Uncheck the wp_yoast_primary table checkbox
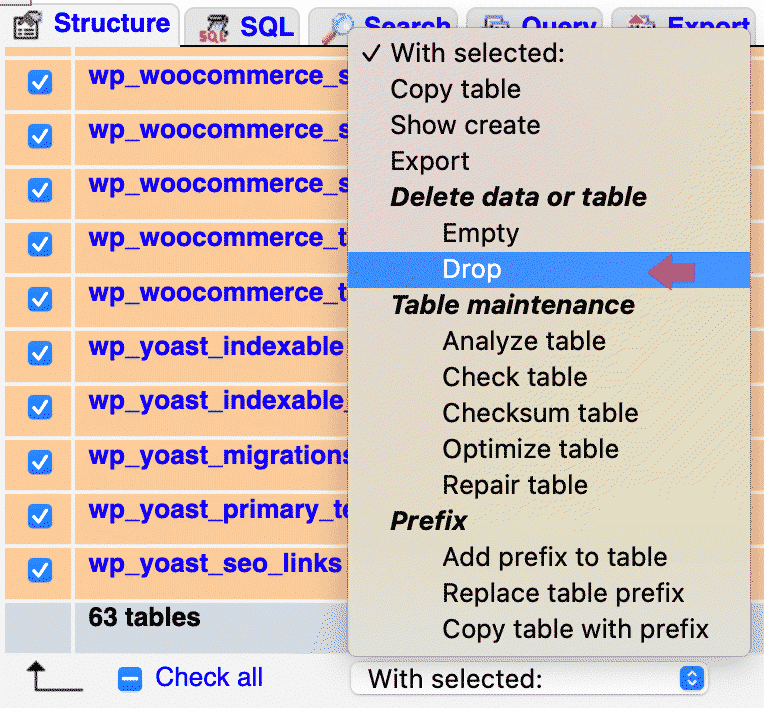This screenshot has height=708, width=764. 40,516
